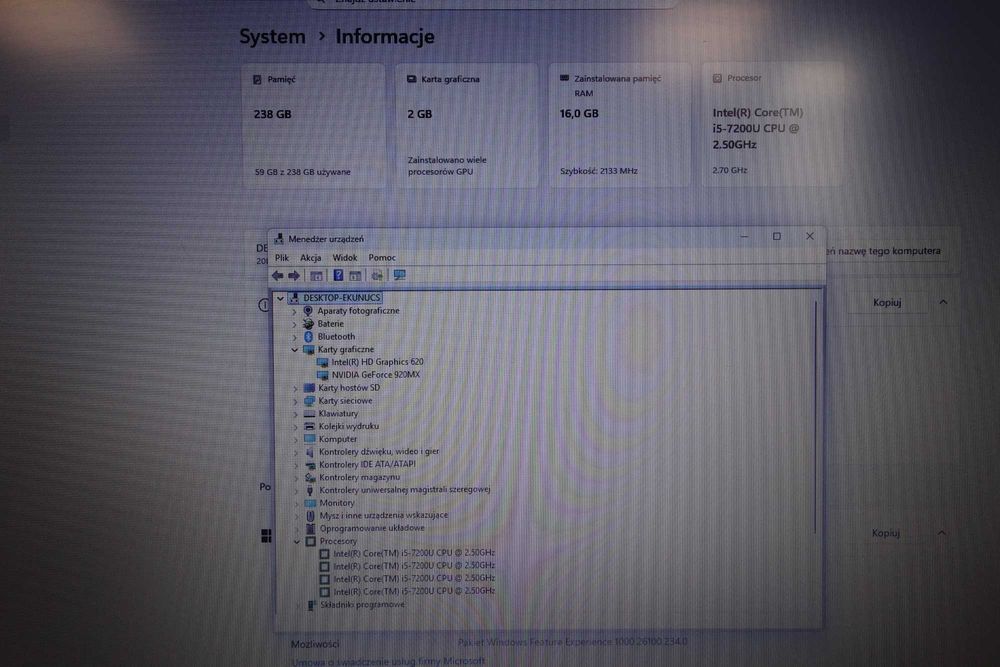Open the Procesor info card
Screen dimensions: 1000x667
click(x=772, y=124)
